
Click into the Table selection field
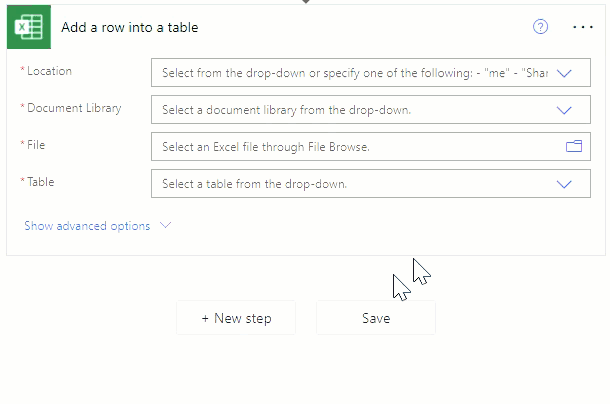(x=371, y=183)
